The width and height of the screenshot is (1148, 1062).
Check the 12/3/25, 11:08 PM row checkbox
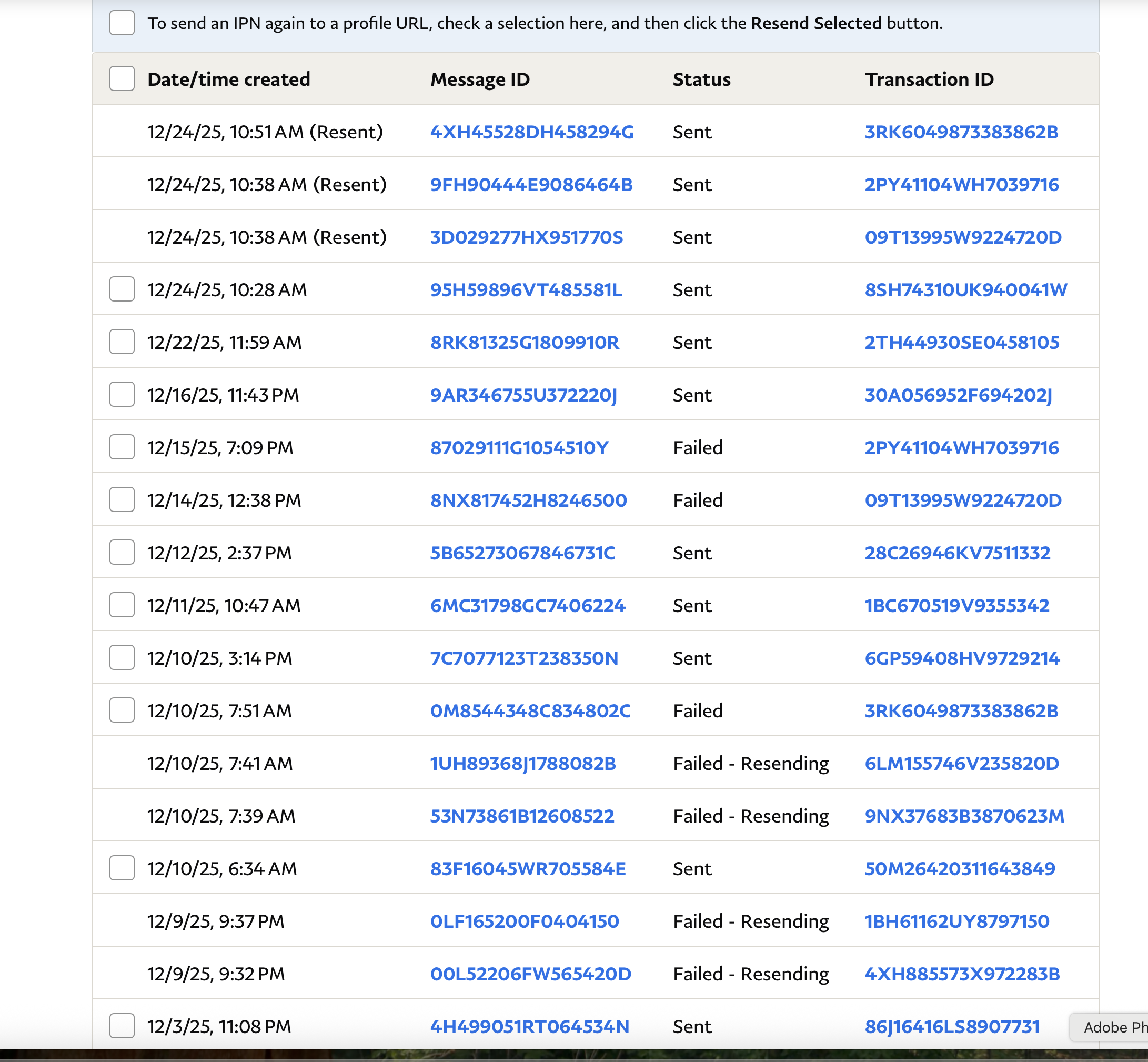pyautogui.click(x=122, y=1026)
